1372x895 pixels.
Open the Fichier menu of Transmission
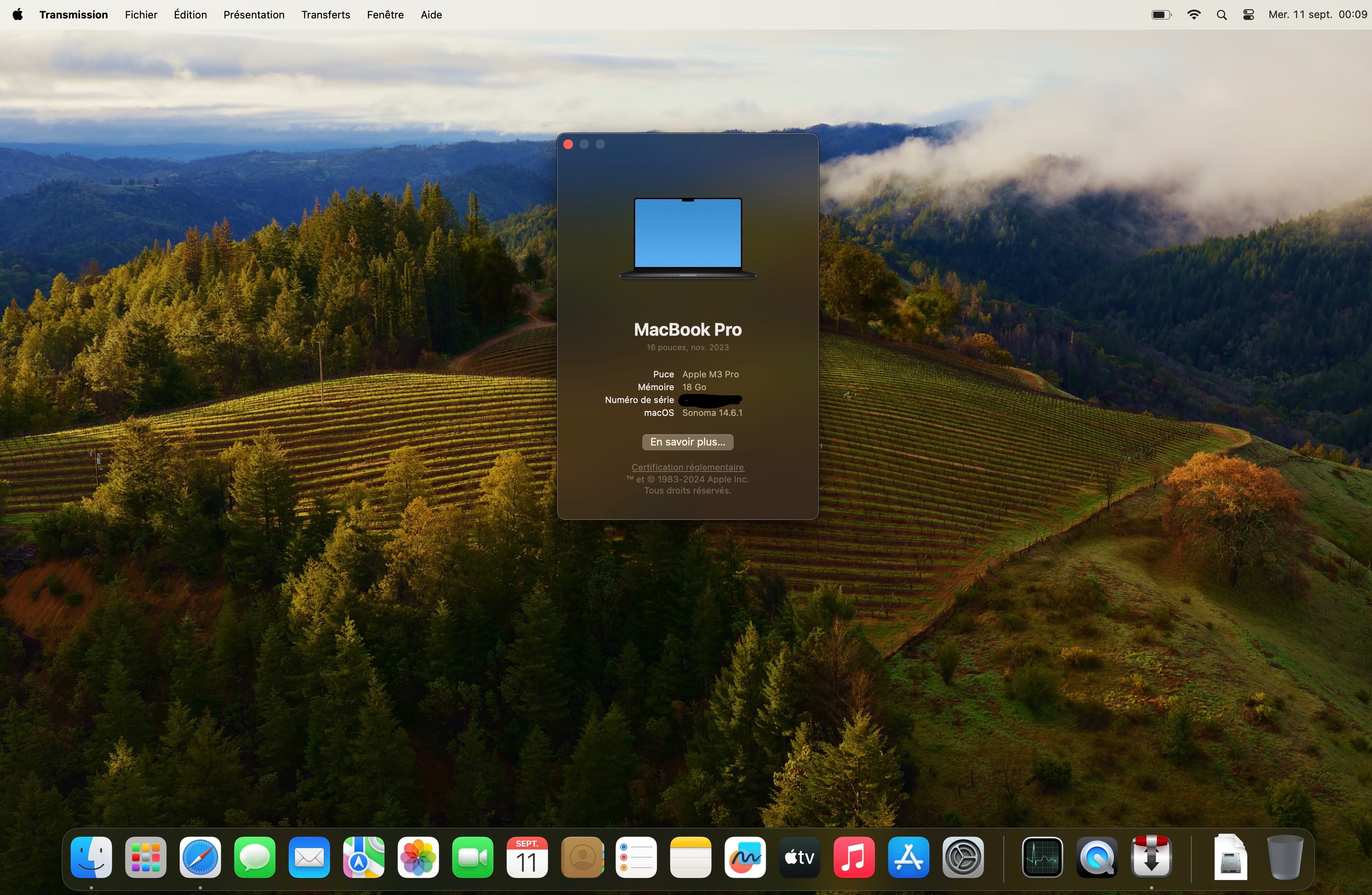[x=140, y=14]
